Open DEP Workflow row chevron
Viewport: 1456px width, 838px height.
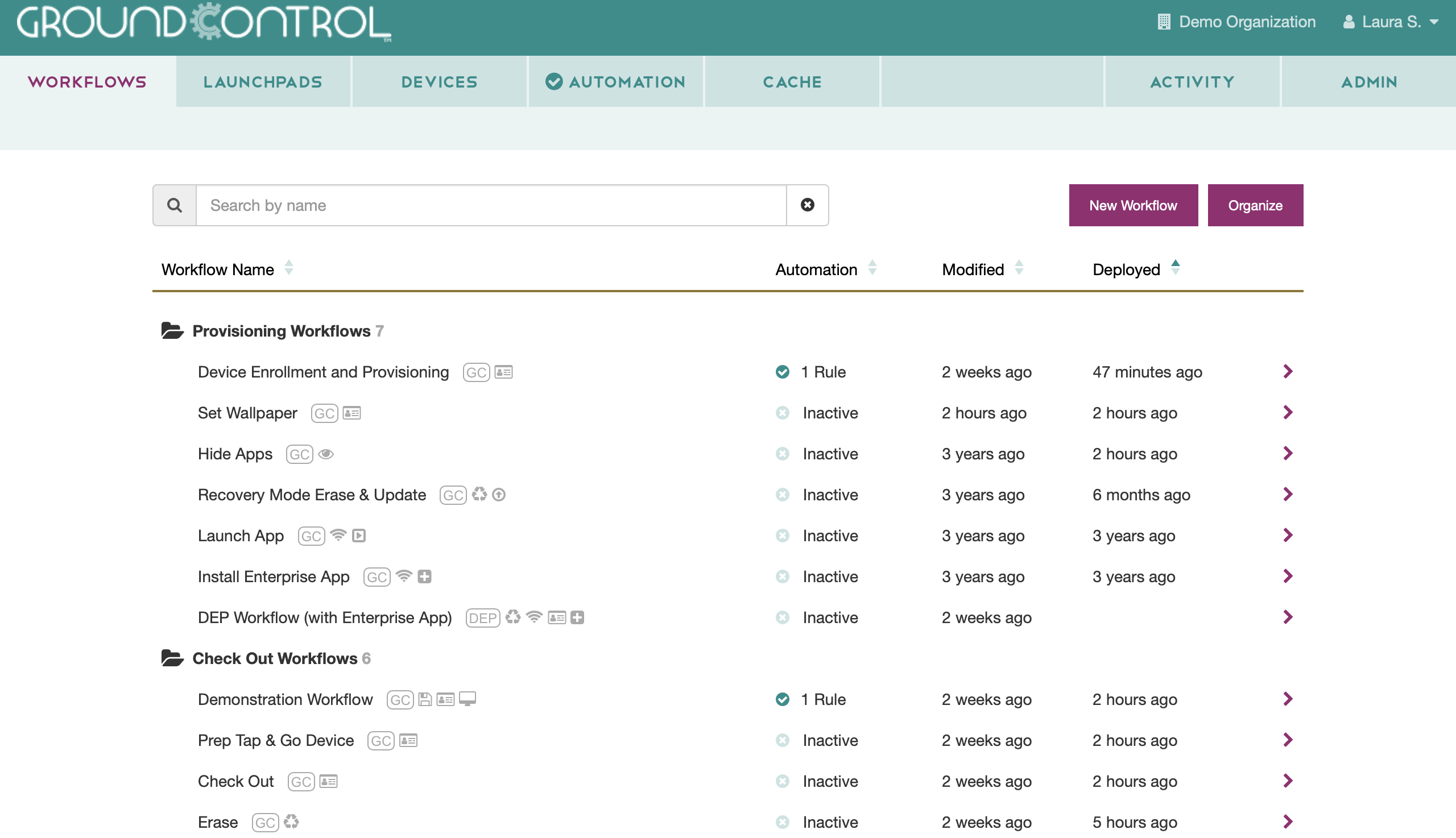(x=1288, y=617)
